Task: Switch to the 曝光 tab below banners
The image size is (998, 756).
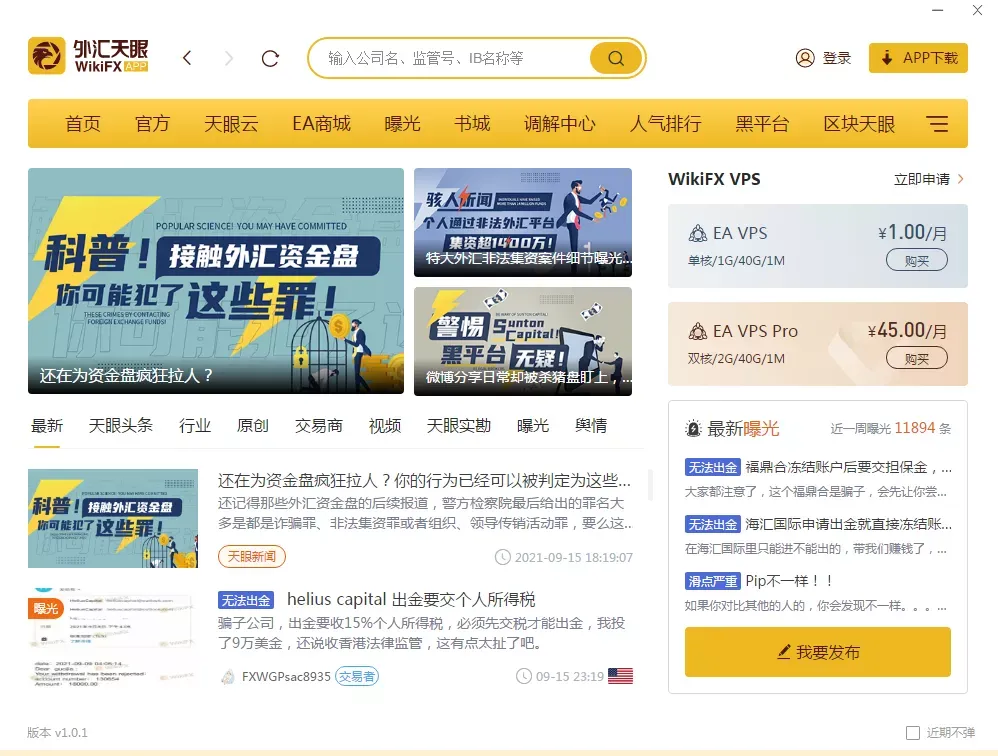Action: [533, 426]
